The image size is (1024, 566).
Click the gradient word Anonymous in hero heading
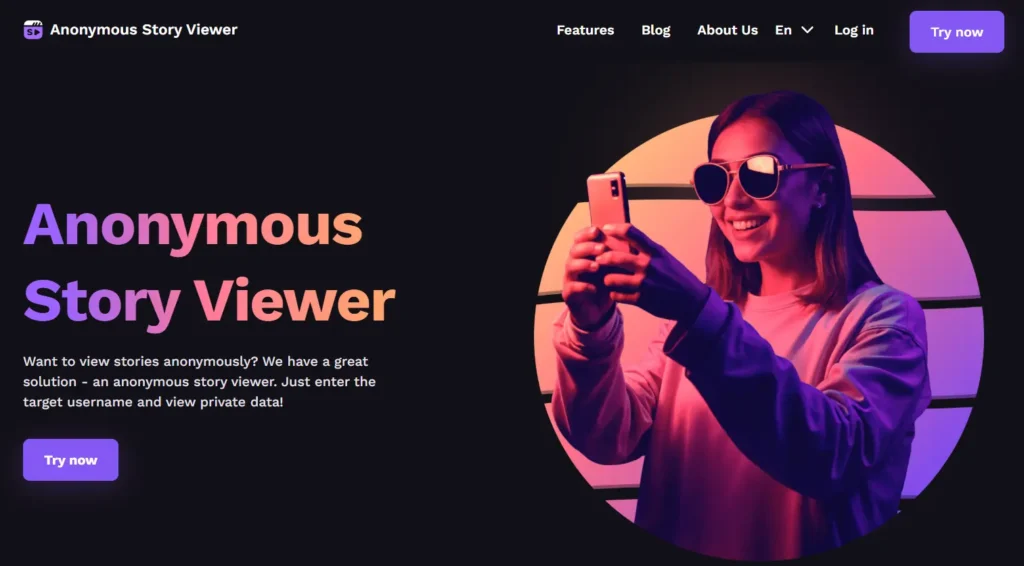pos(193,226)
